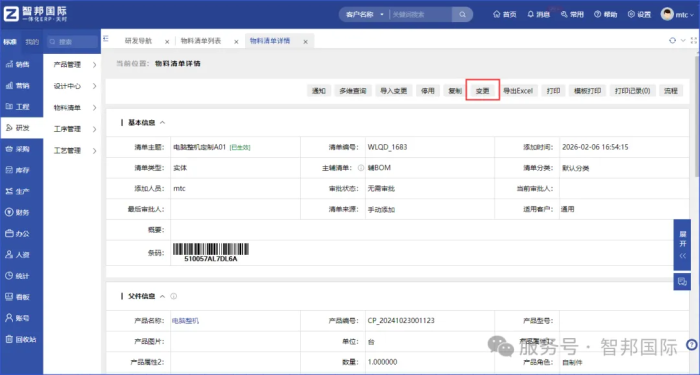Click the blue help circle at bottom right
The width and height of the screenshot is (700, 375).
691,345
